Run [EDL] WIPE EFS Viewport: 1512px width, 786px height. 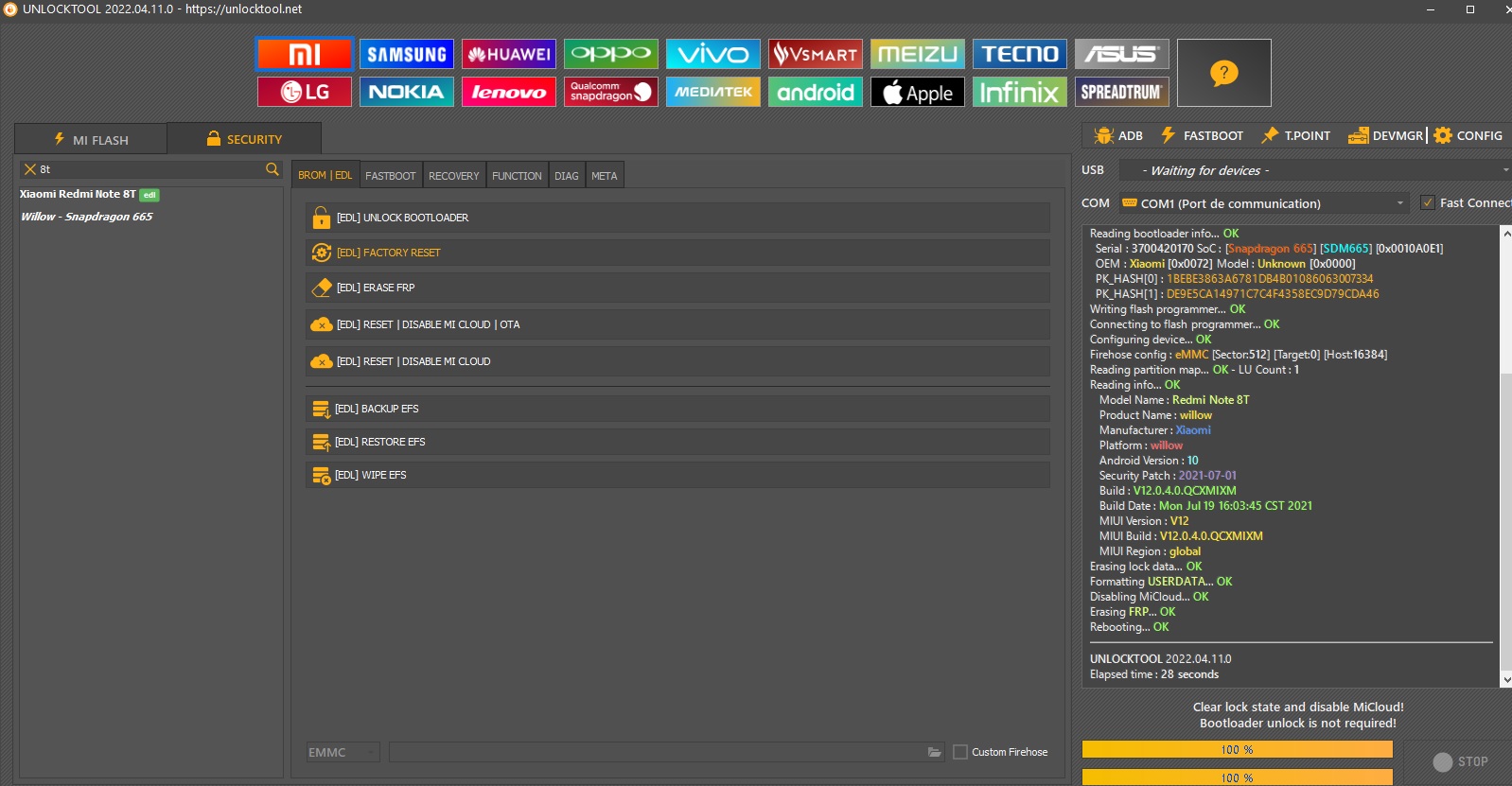point(677,475)
